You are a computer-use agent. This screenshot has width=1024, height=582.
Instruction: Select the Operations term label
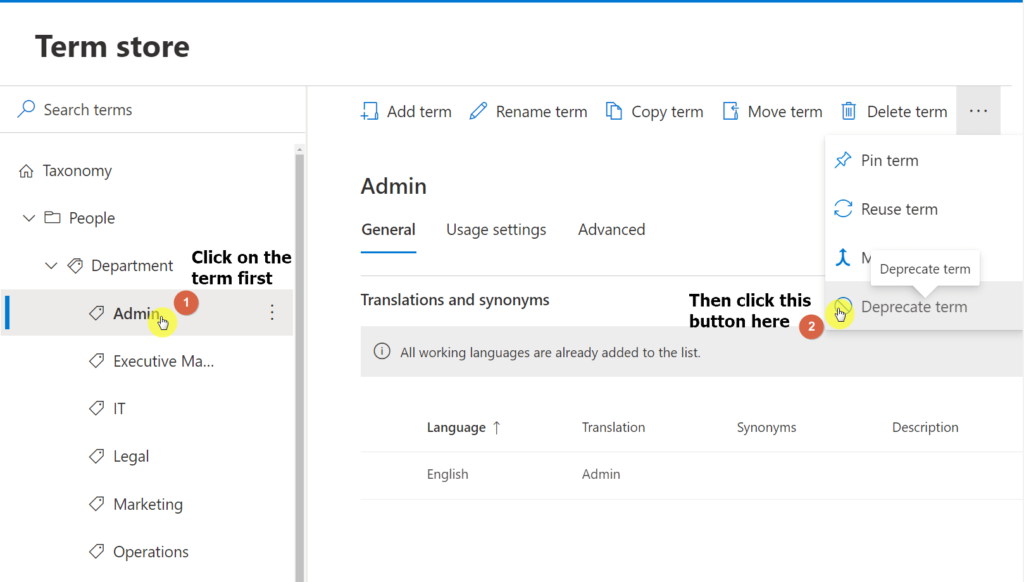[x=151, y=552]
